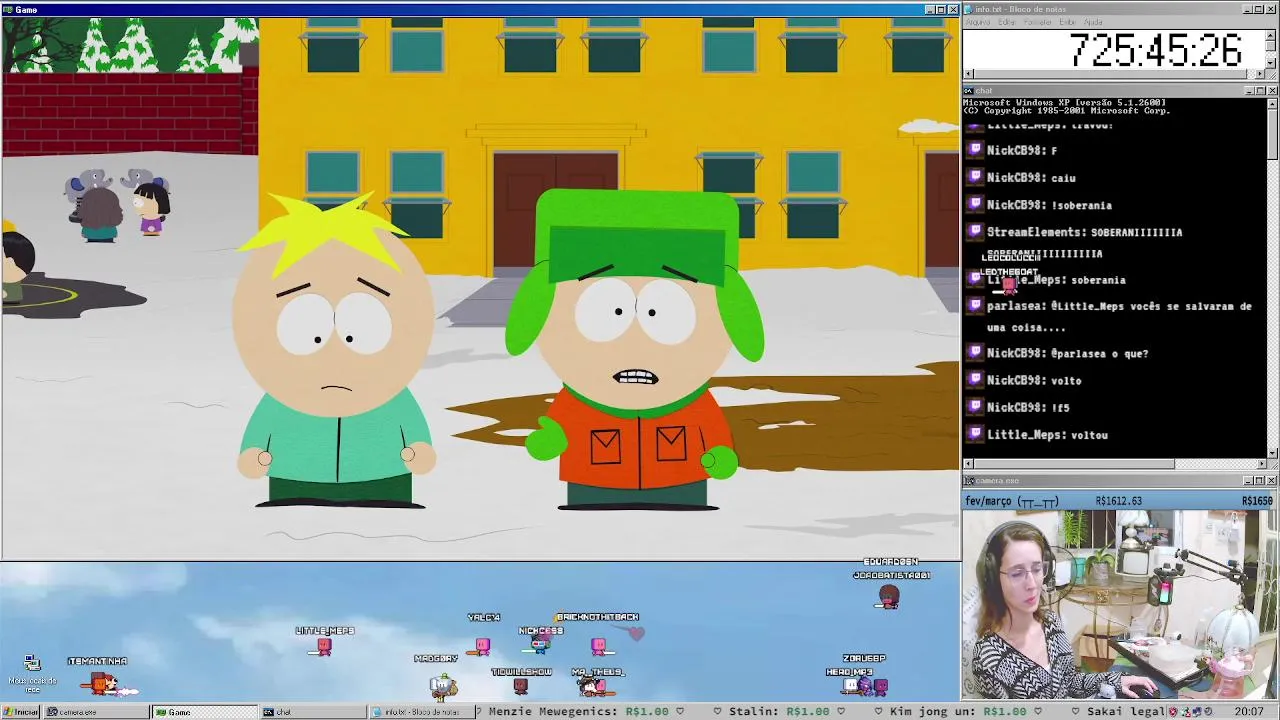Image resolution: width=1280 pixels, height=720 pixels.
Task: Click camera.exe window title bar icon
Action: 970,480
